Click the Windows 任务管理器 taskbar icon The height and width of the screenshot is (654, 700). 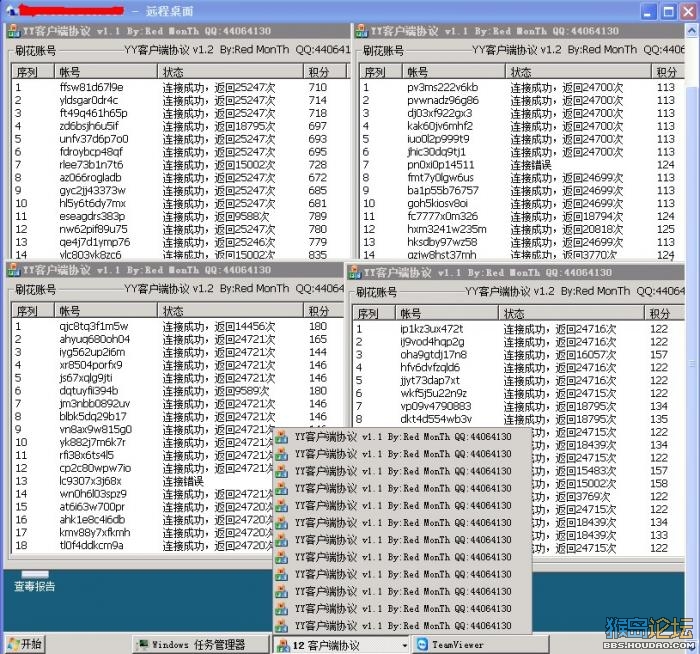142,644
